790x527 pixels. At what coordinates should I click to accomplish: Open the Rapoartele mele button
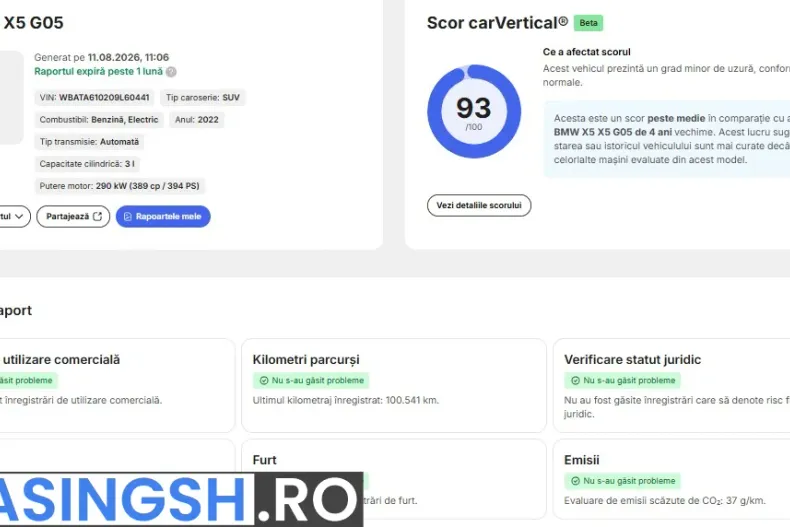tap(163, 216)
